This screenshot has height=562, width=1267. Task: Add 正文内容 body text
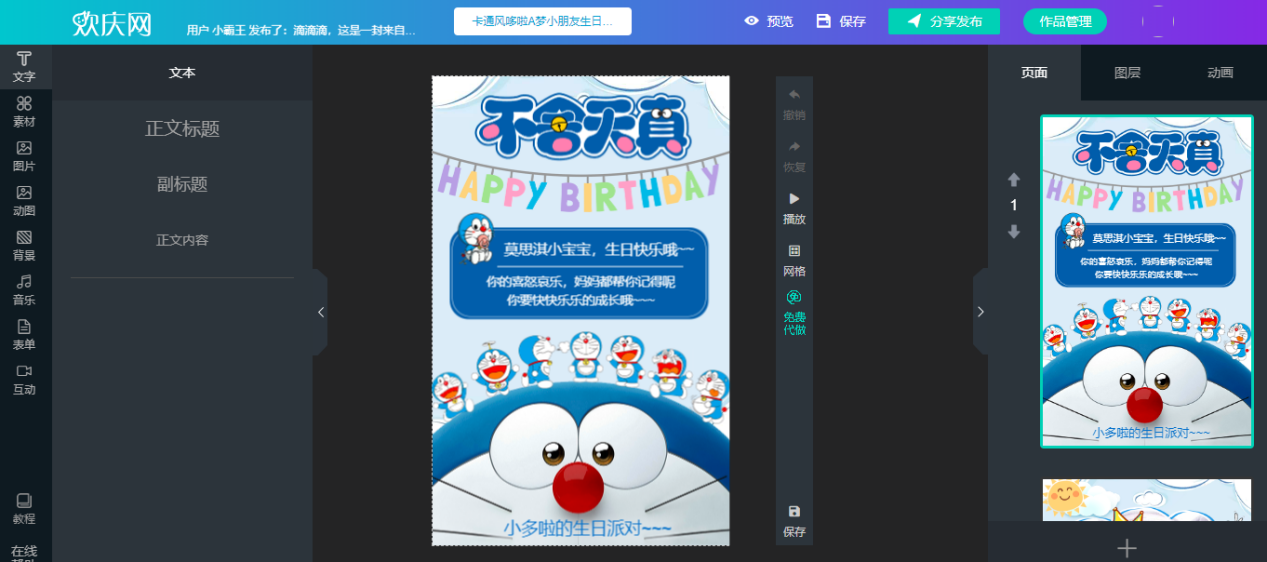pyautogui.click(x=182, y=240)
